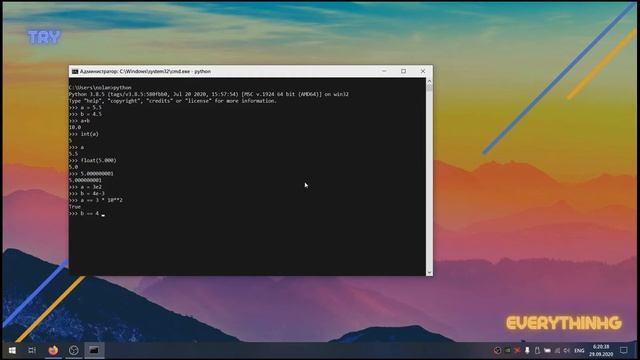Screen dimensions: 640x360
Task: Click the console vertical scrollbar thumb
Action: (429, 88)
